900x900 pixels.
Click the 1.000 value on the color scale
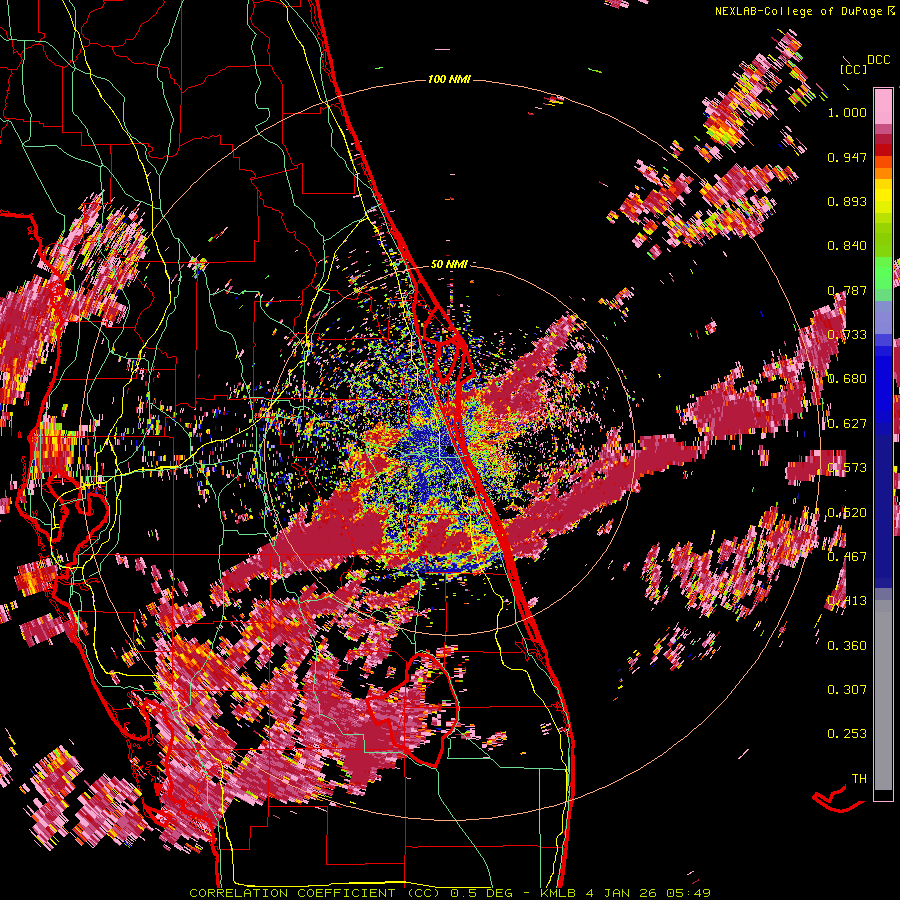tap(847, 112)
